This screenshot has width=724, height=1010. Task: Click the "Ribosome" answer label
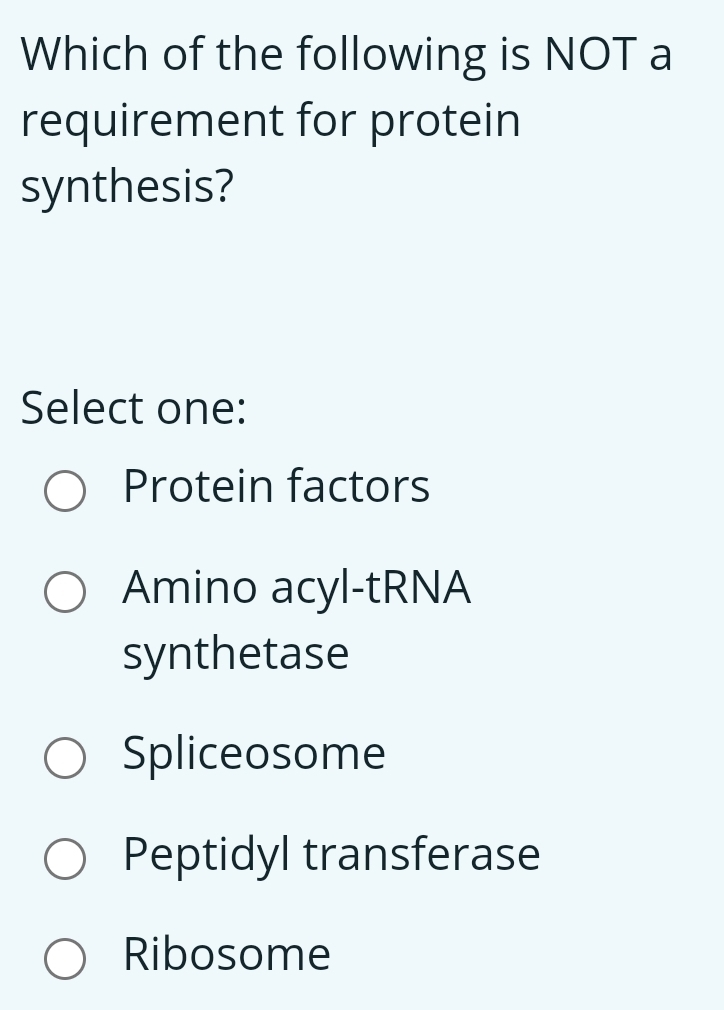coord(227,954)
